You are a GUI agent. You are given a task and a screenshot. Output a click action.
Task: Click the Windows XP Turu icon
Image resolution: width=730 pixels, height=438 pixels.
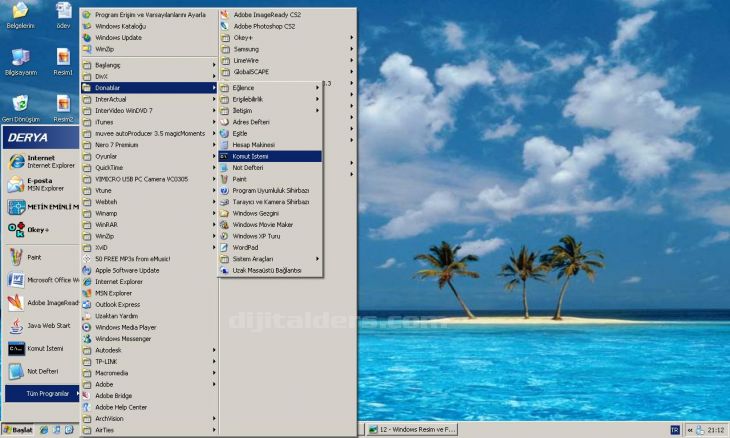point(224,236)
